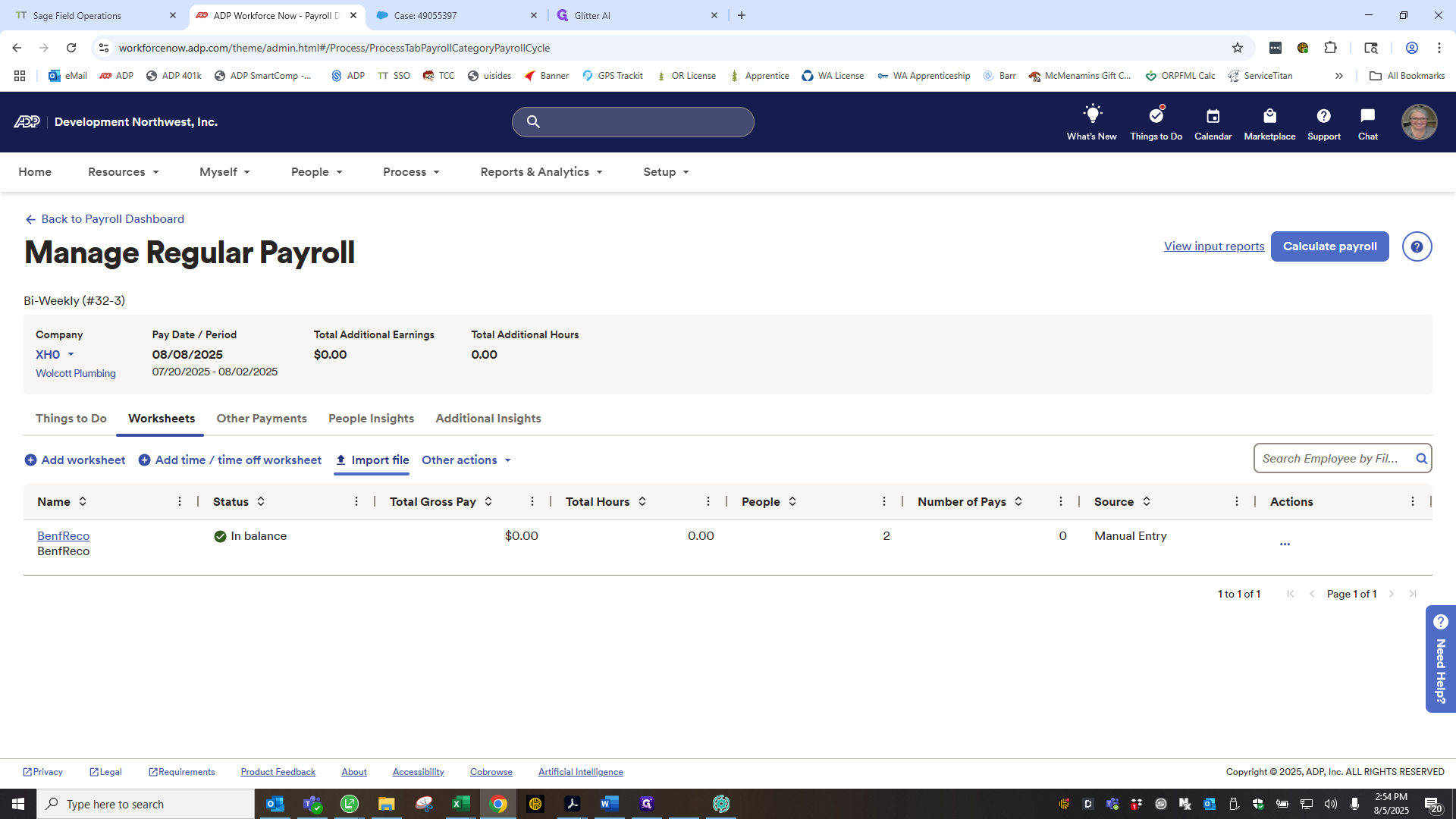Open the BenfReco worksheet link

(x=63, y=536)
